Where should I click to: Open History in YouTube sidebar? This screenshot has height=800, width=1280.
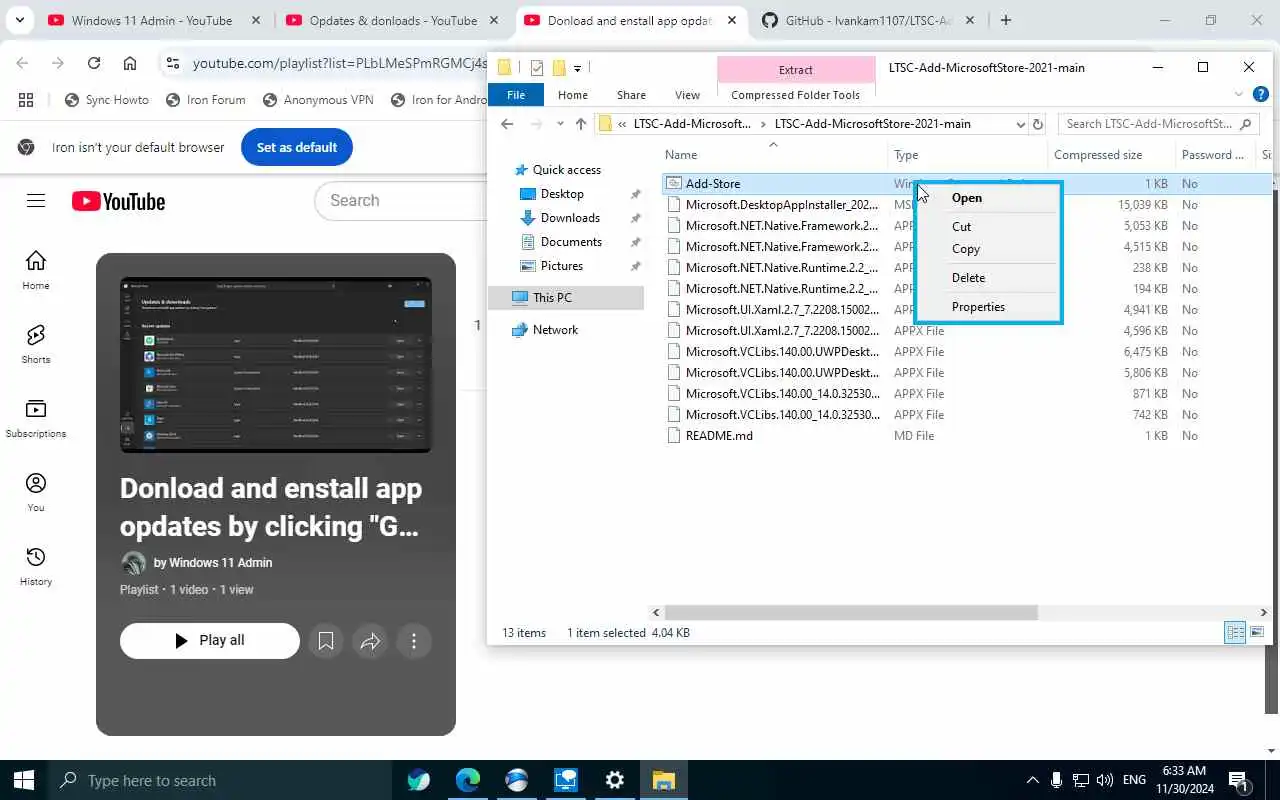click(x=36, y=566)
